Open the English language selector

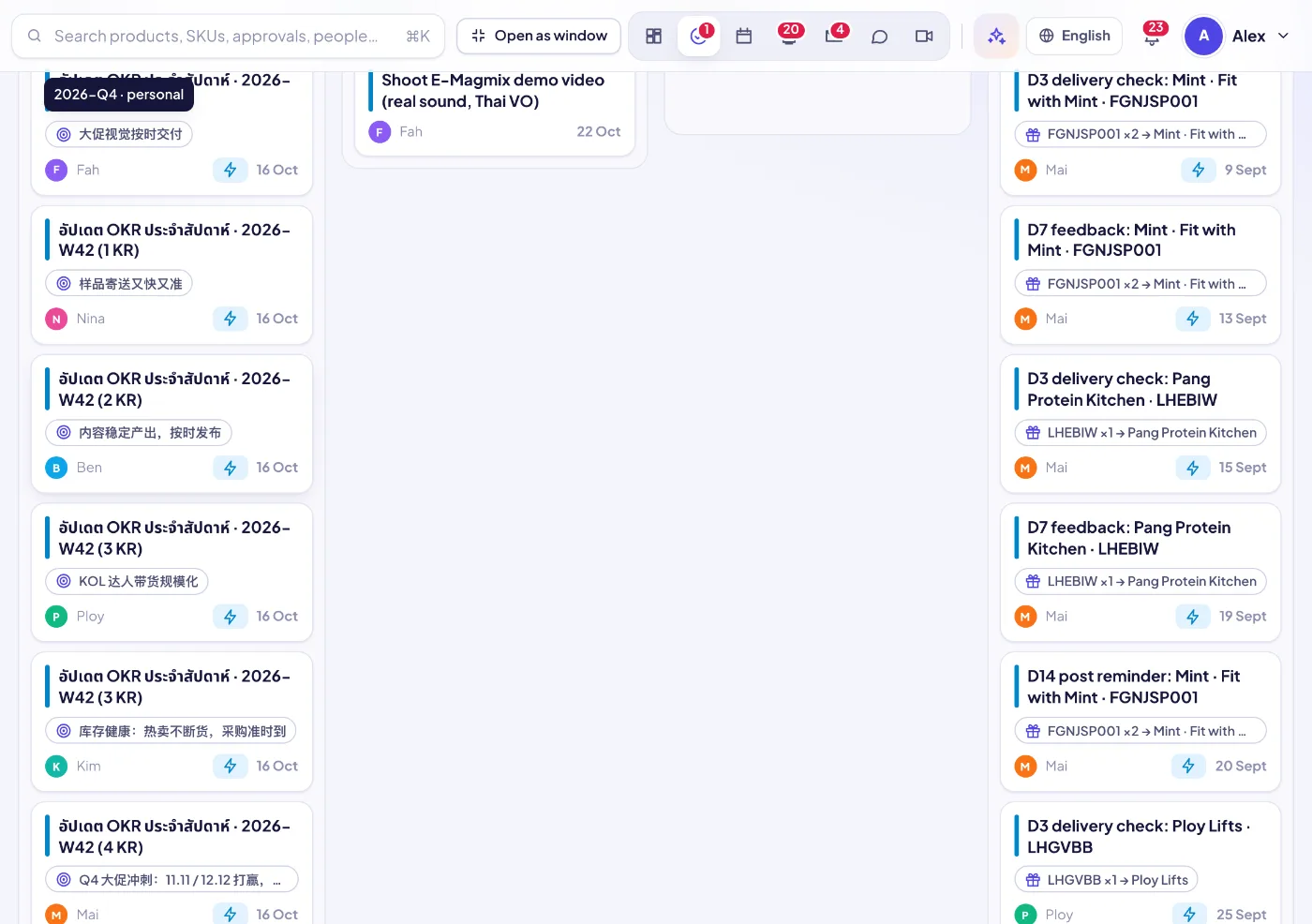pos(1074,36)
